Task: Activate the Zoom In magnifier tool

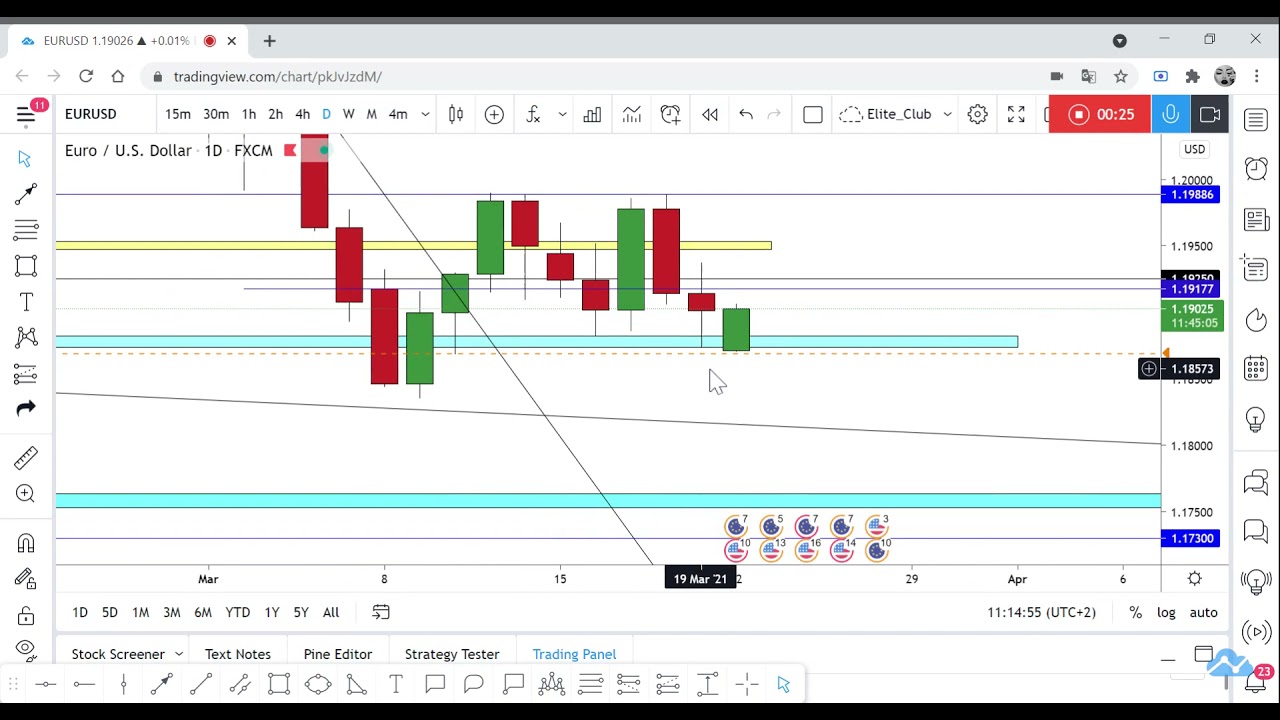Action: point(26,493)
